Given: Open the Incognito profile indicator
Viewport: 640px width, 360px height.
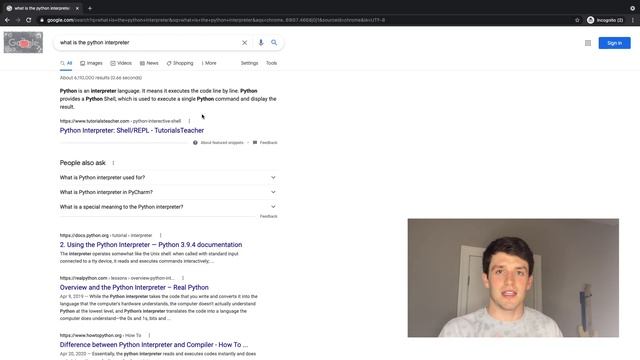Looking at the screenshot, I should 605,20.
